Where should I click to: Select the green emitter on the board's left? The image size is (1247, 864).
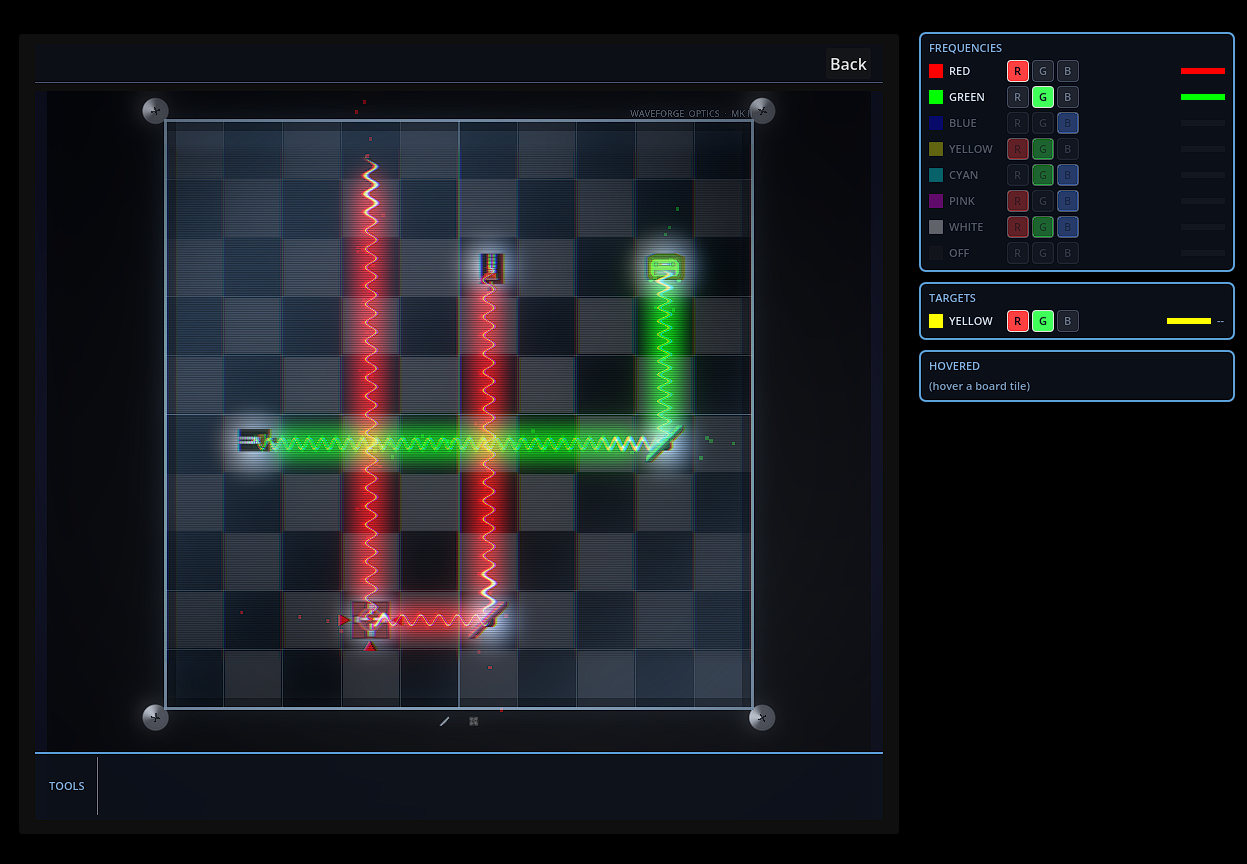tap(254, 440)
